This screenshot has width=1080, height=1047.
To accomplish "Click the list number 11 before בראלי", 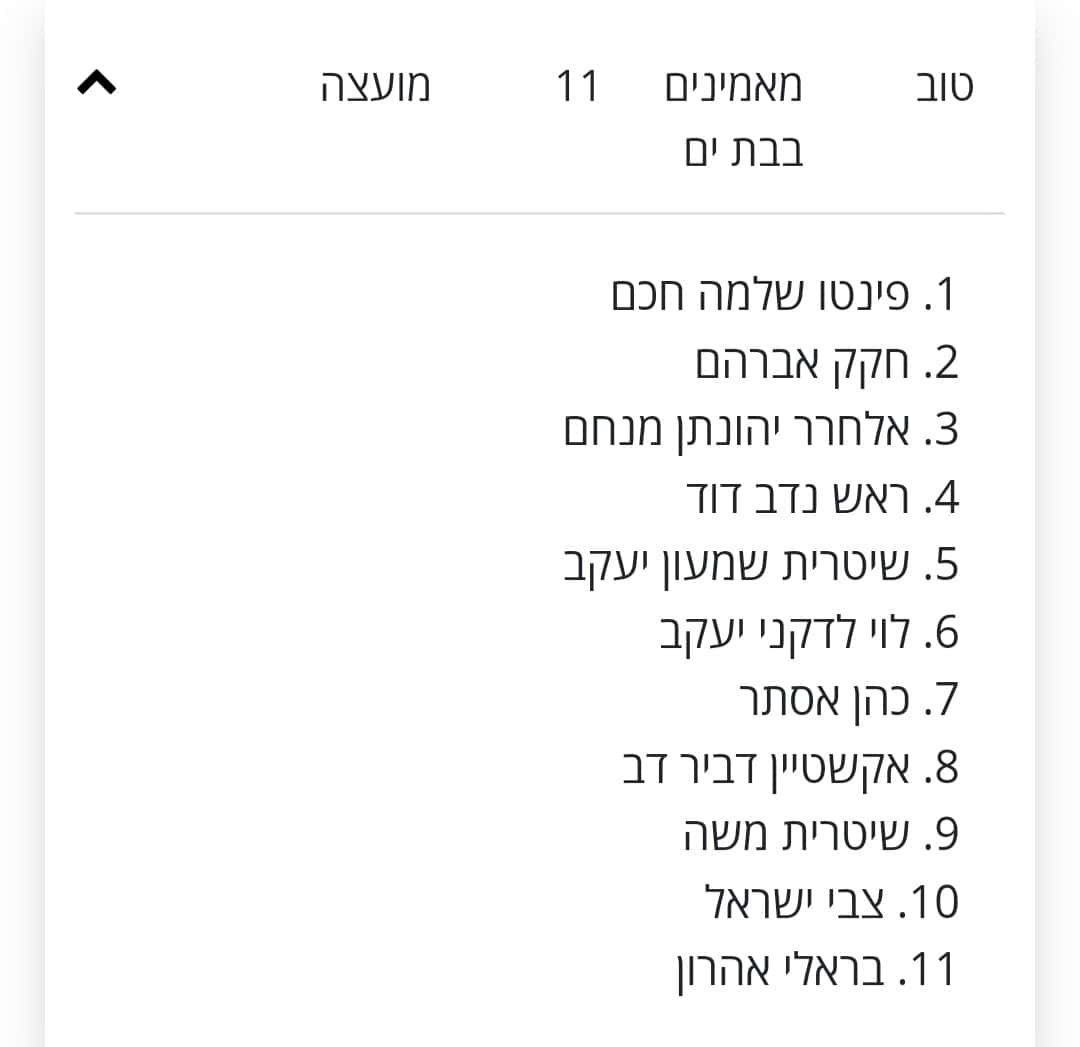I will point(933,971).
